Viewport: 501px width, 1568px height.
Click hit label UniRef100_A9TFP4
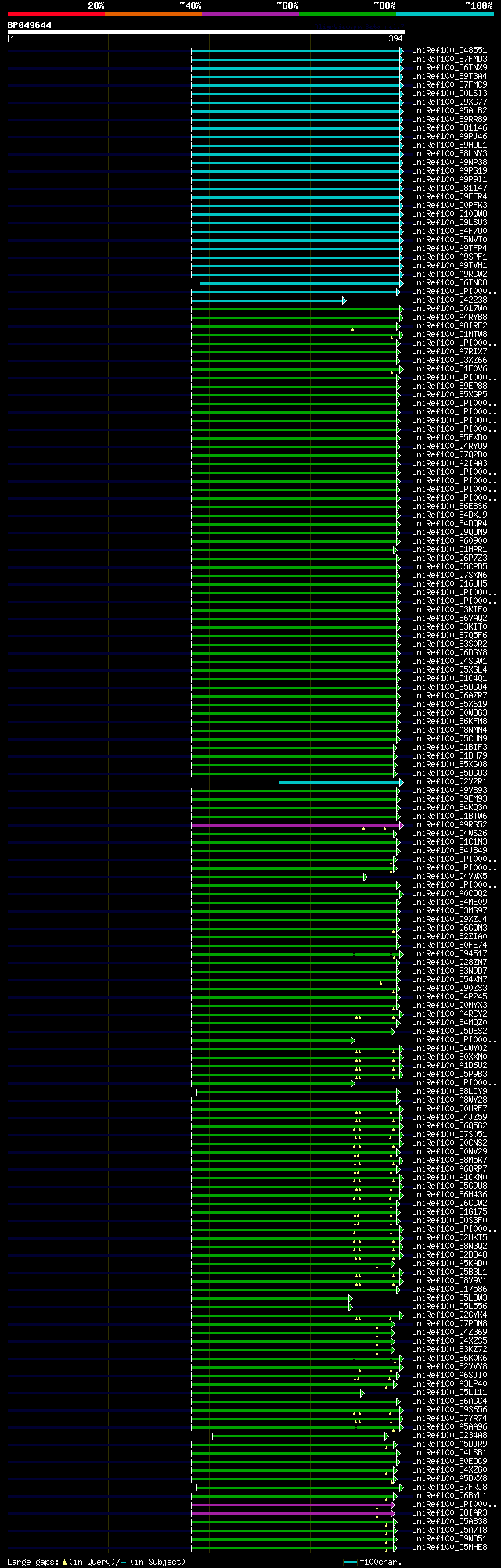point(449,248)
